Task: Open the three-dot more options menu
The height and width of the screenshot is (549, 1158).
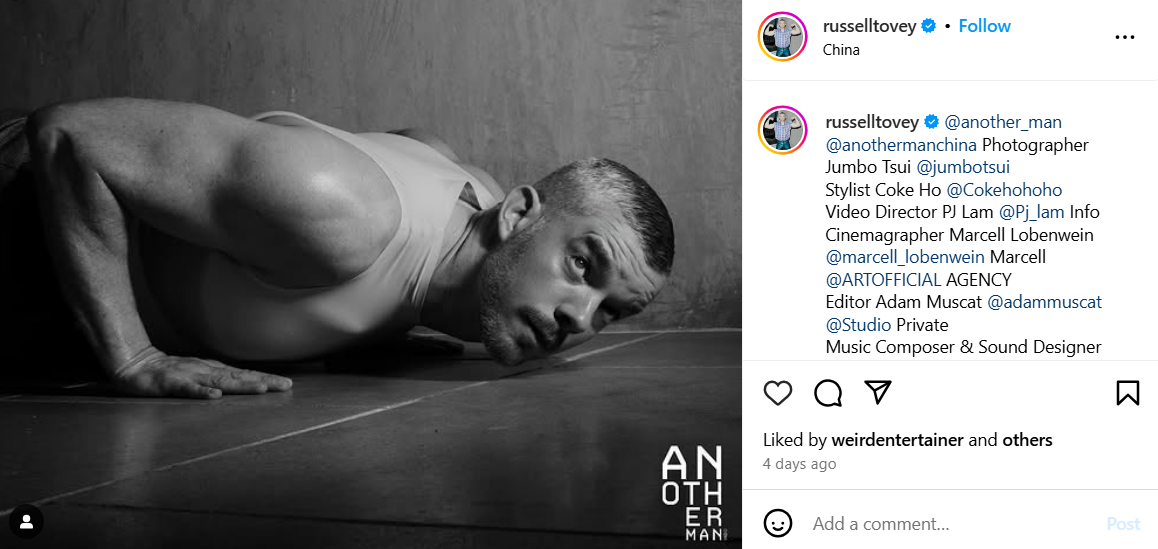Action: coord(1124,37)
